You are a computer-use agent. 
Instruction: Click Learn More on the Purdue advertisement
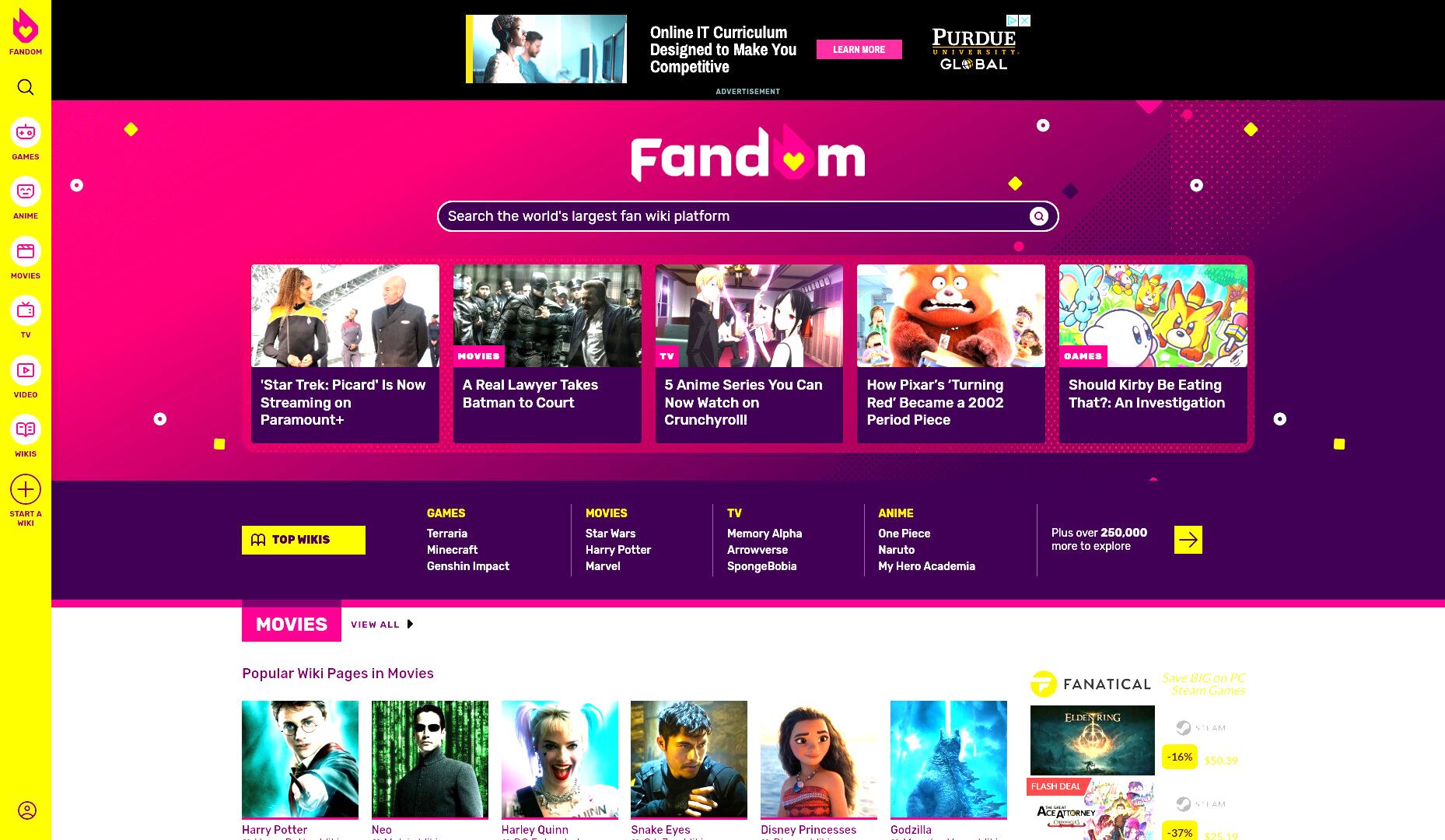859,50
